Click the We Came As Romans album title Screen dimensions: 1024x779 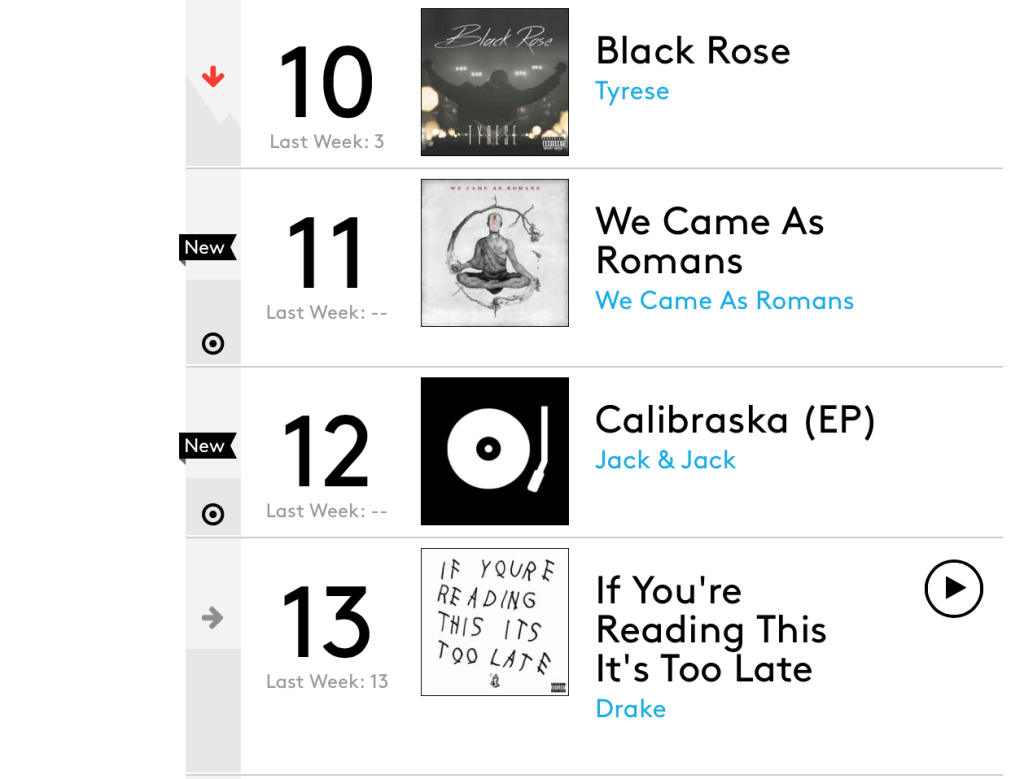click(709, 240)
